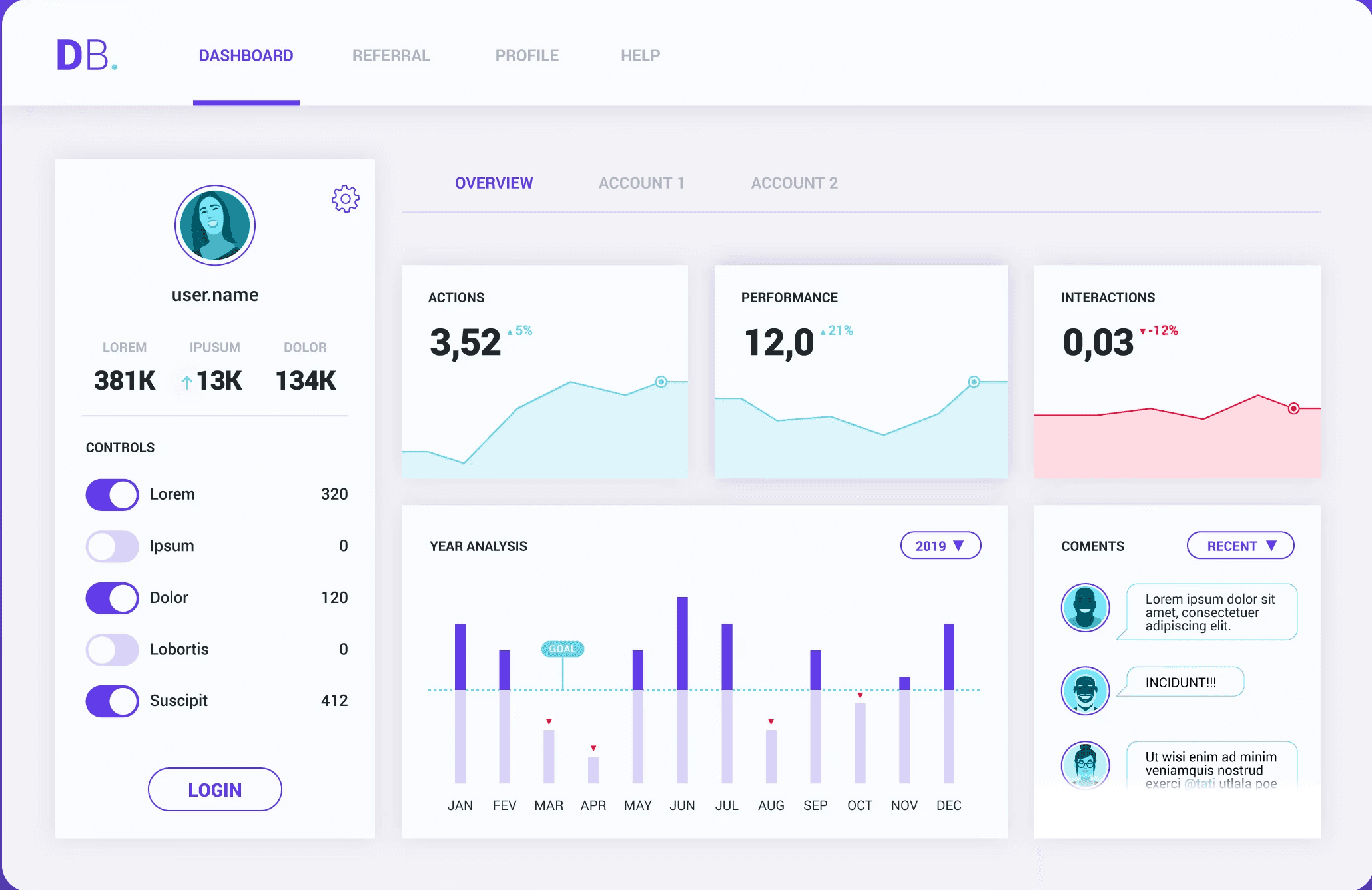The image size is (1372, 890).
Task: Click the INCIDUNT!!! comment bubble
Action: (x=1184, y=682)
